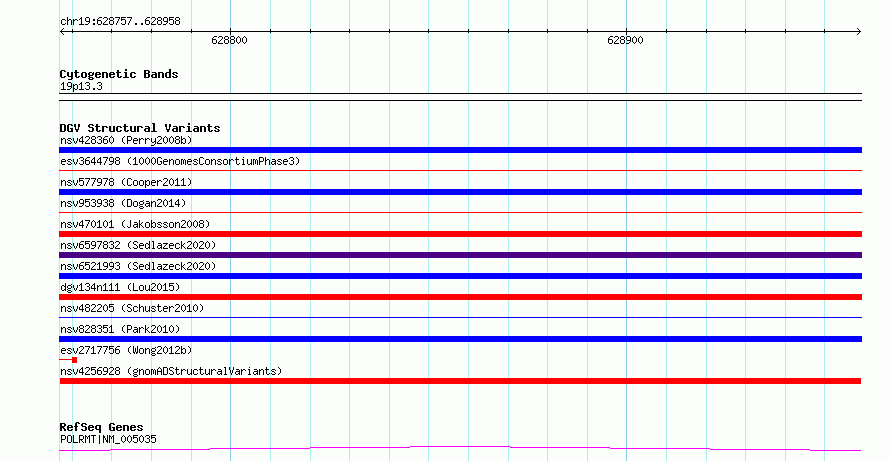This screenshot has height=461, width=890.
Task: Select the RefSeq Genes track title
Action: pyautogui.click(x=101, y=427)
